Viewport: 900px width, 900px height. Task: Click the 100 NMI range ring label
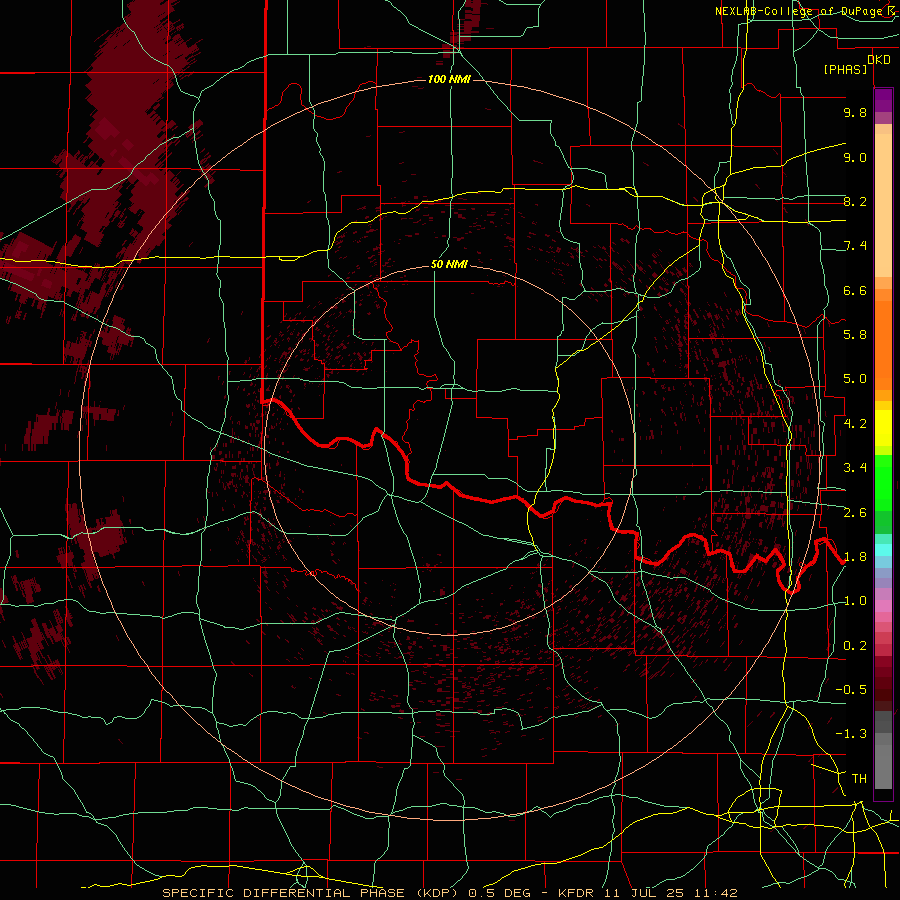[x=449, y=79]
